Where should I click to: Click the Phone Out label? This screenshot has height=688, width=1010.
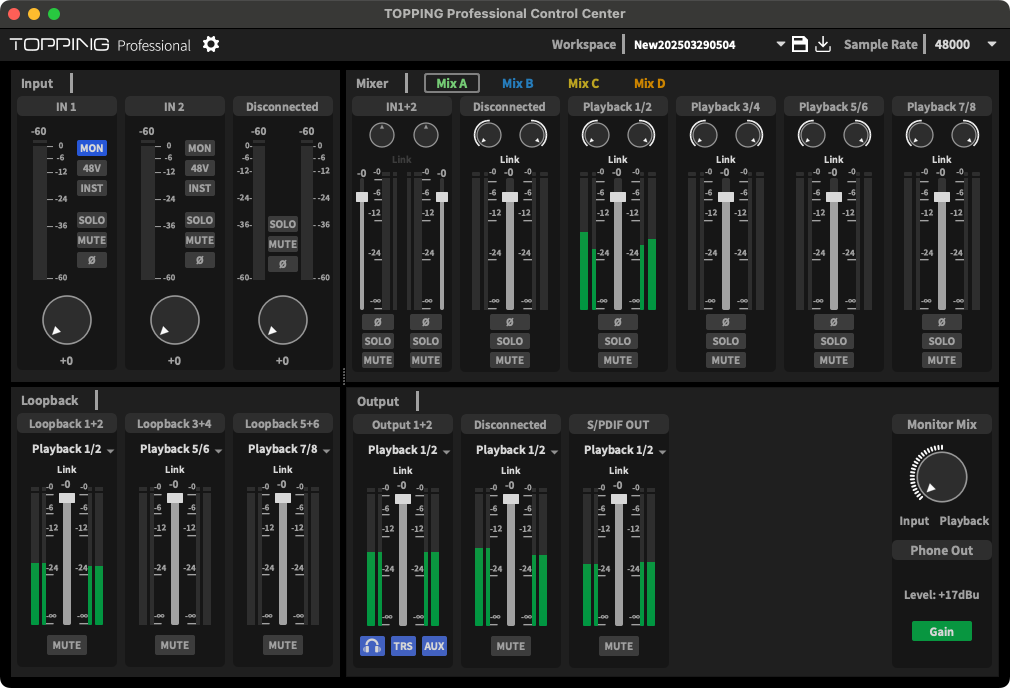pyautogui.click(x=941, y=551)
